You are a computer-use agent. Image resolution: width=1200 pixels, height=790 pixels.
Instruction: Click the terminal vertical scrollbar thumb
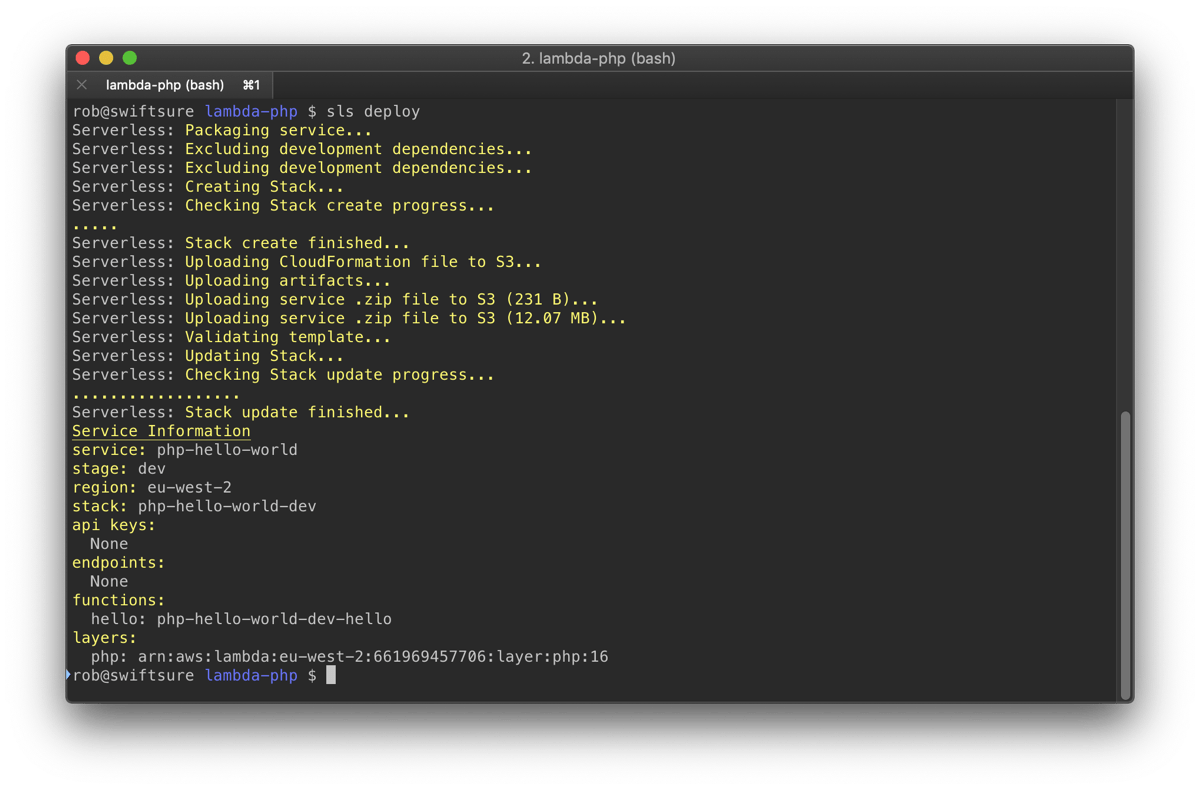1126,555
